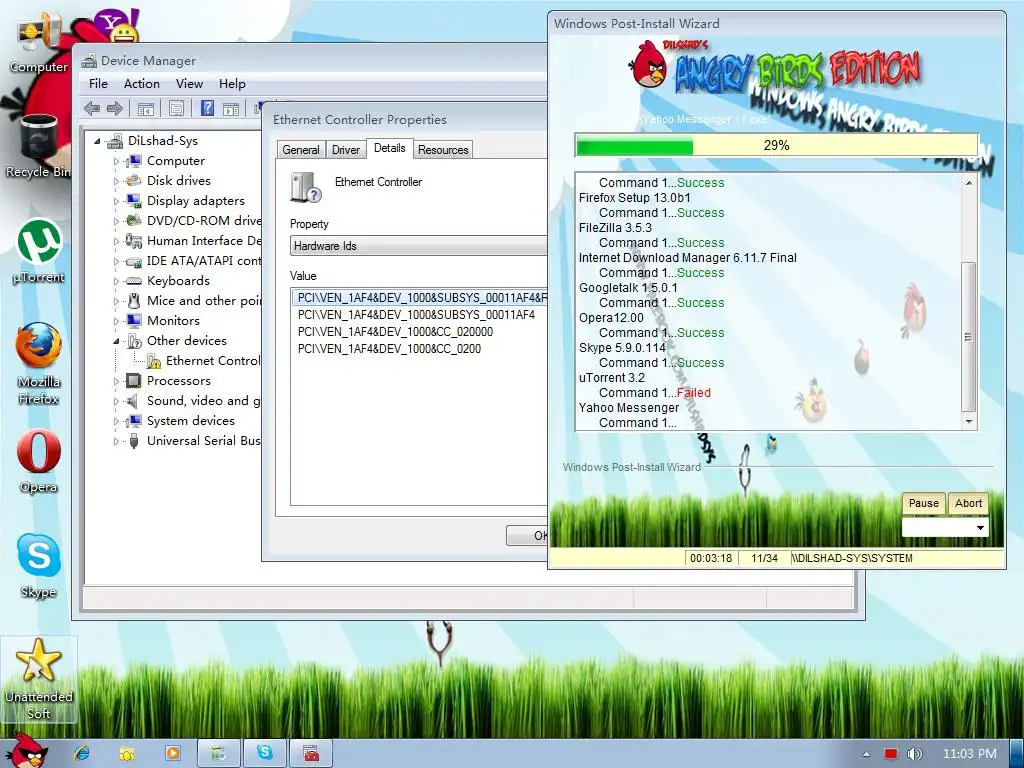Switch to the Skype taskbar button
1024x768 pixels.
(264, 753)
